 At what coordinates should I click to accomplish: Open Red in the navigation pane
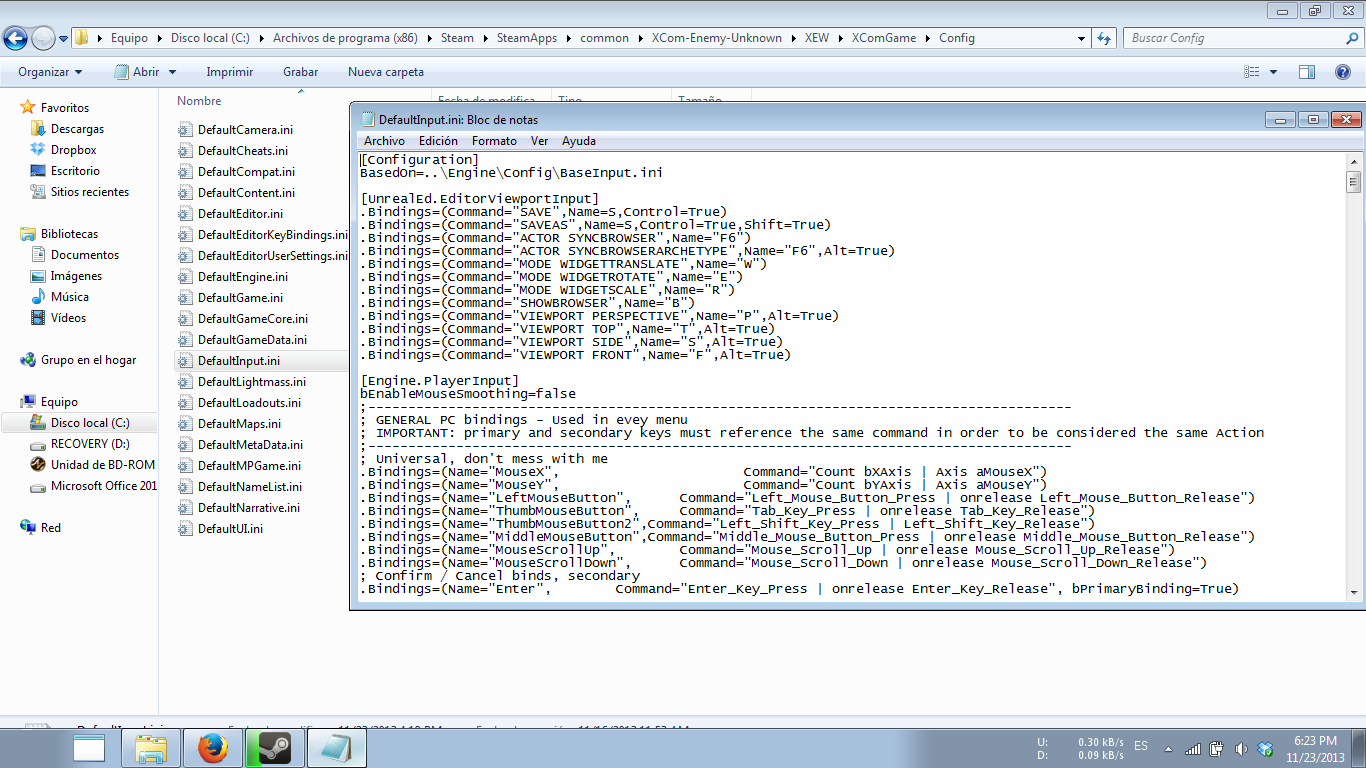tap(50, 528)
